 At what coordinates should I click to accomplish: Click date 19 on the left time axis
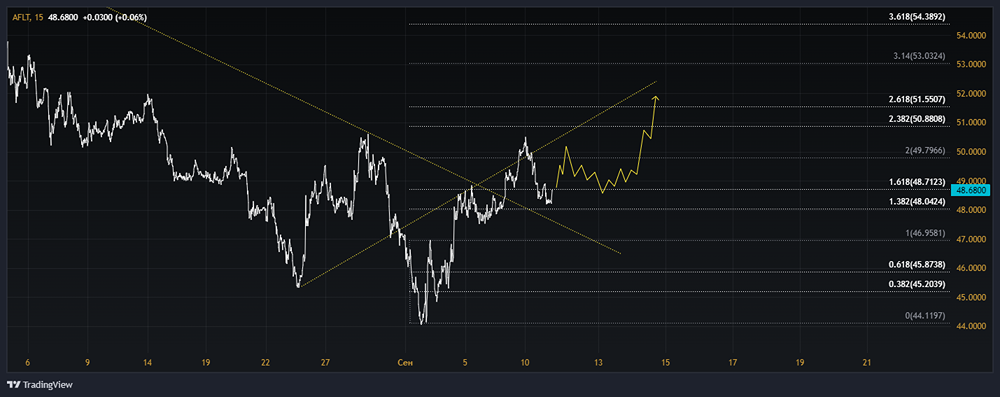pos(206,363)
